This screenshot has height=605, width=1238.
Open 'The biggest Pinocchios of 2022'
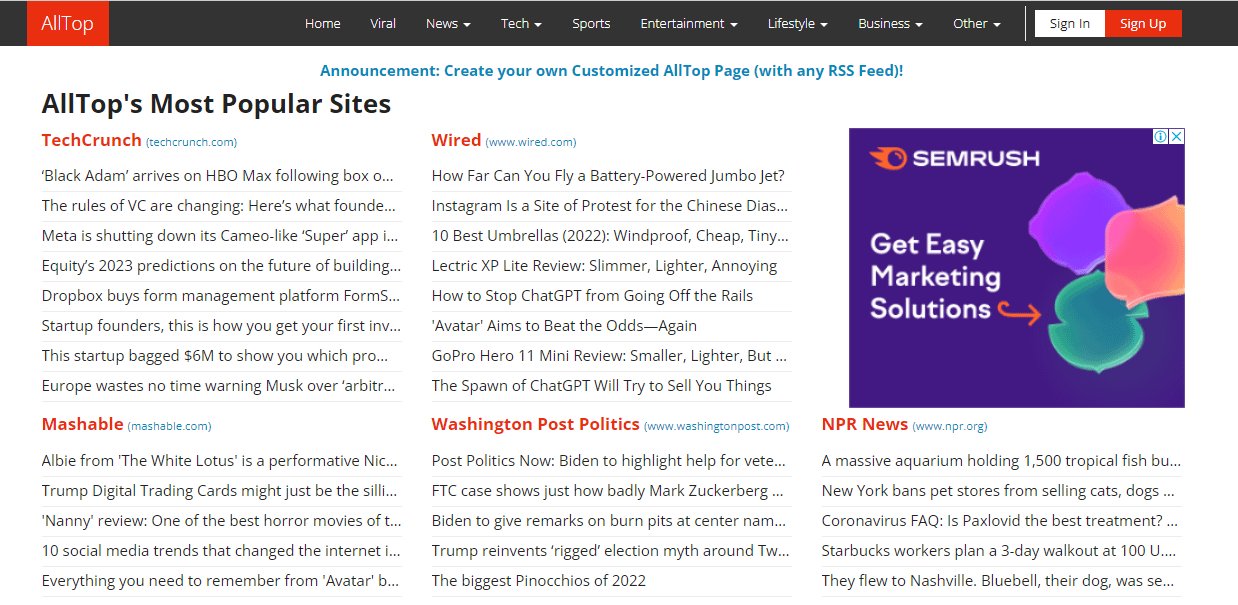539,581
